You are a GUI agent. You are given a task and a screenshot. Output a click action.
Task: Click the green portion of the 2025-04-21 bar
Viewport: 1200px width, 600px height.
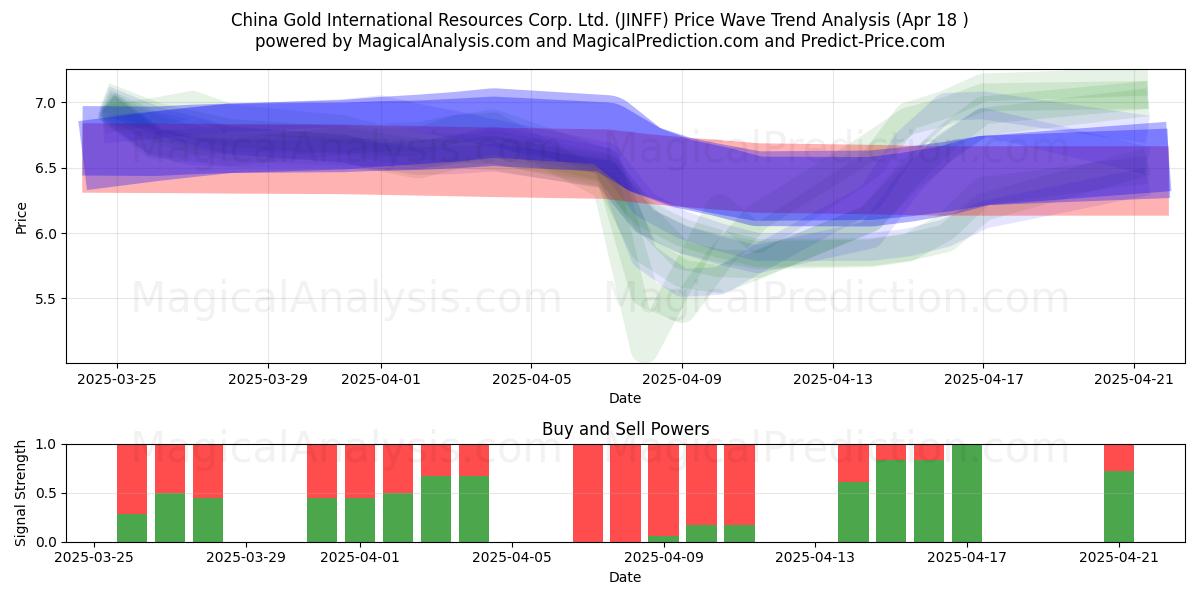click(1119, 507)
